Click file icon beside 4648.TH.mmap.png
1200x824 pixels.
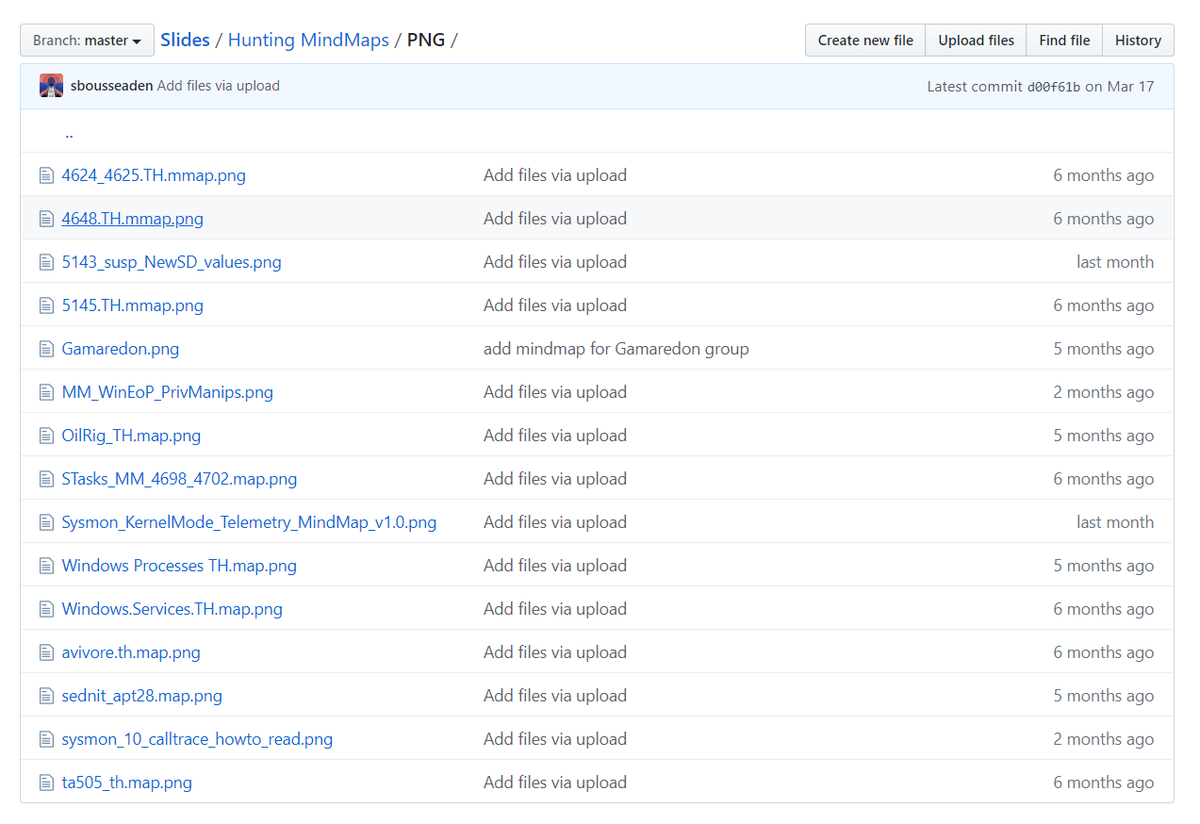point(46,219)
